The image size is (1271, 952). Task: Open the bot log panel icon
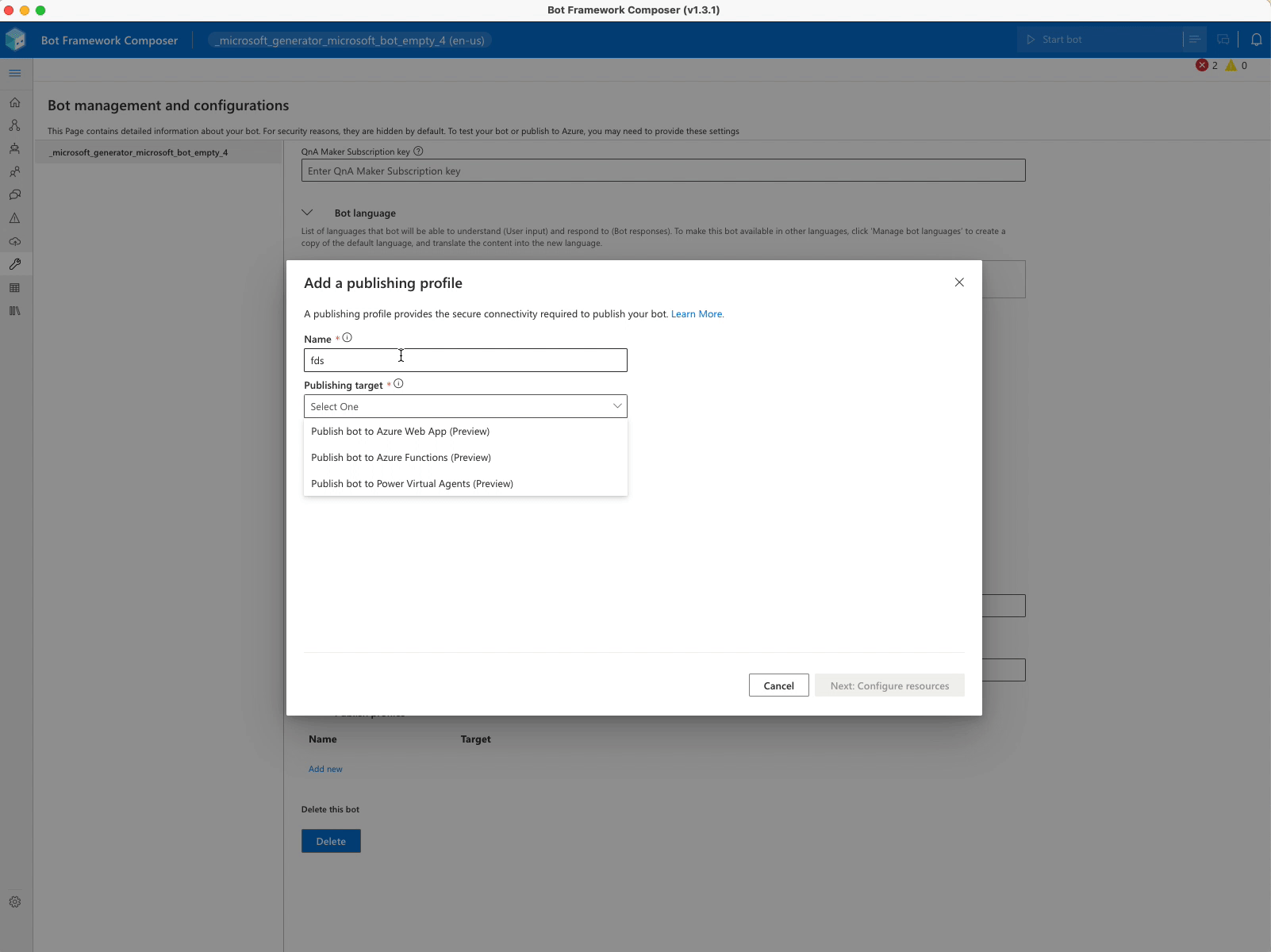click(x=1195, y=40)
